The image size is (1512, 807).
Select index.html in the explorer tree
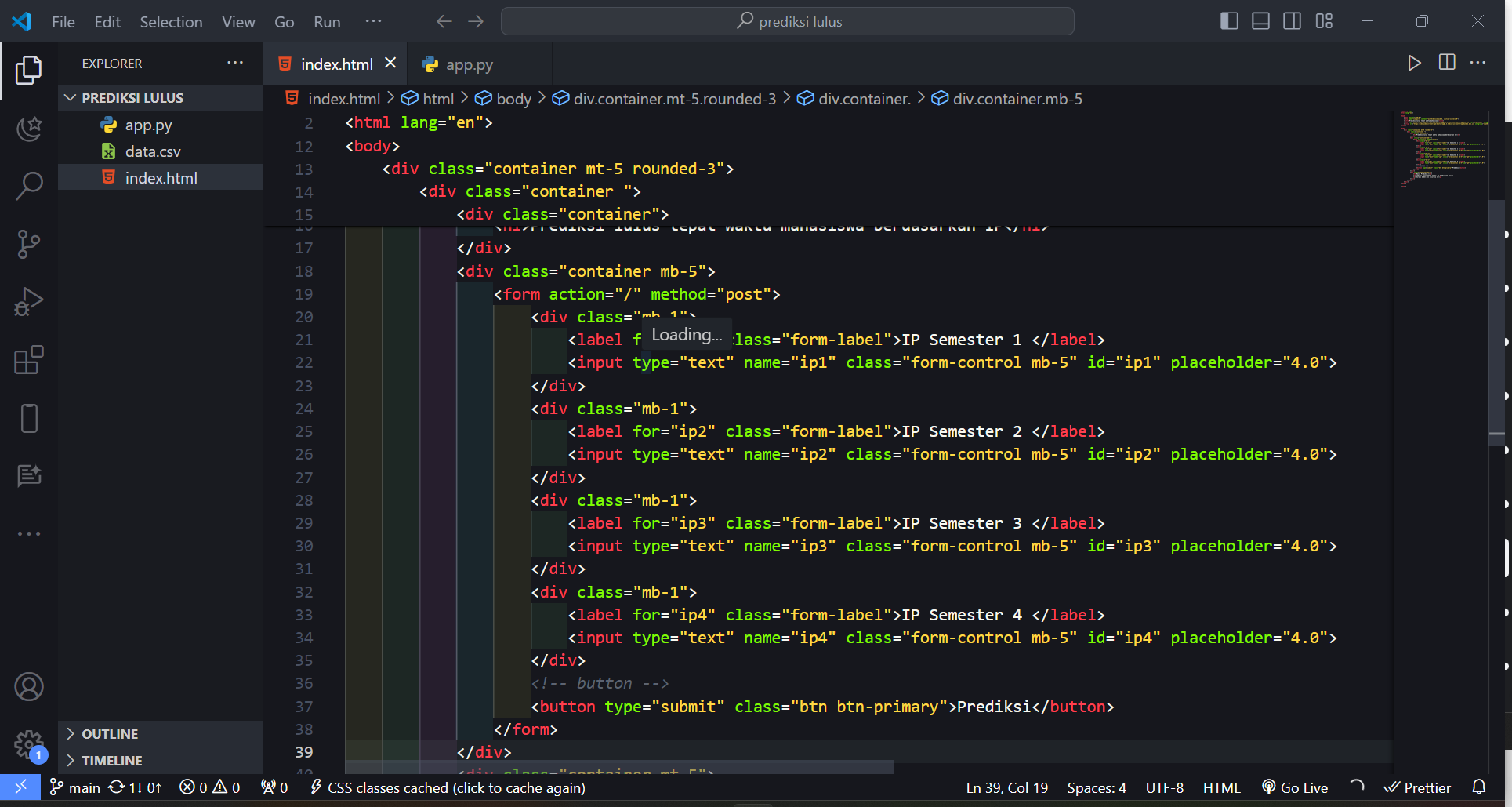click(x=160, y=177)
